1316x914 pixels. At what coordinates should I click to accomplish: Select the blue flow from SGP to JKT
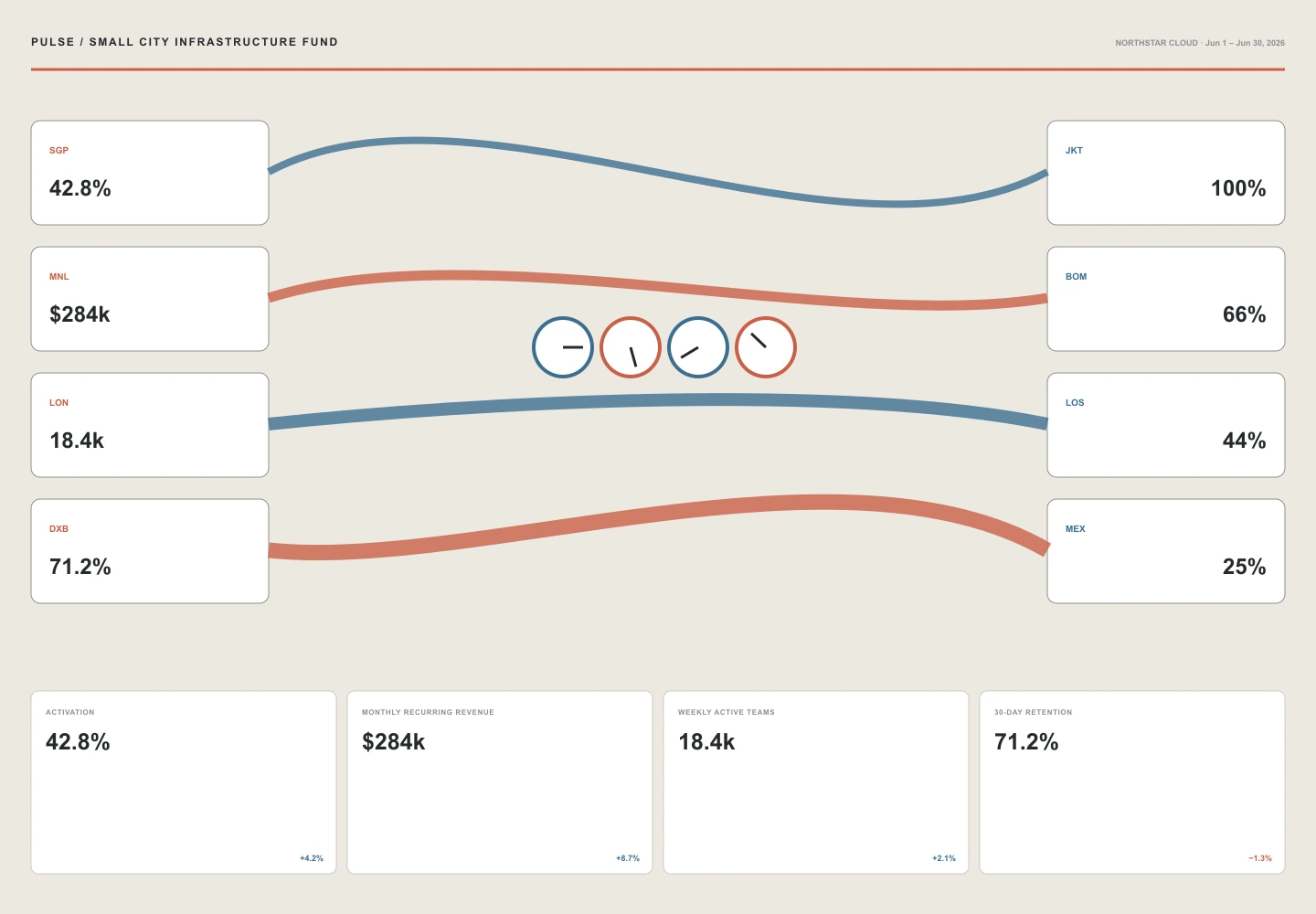[658, 172]
